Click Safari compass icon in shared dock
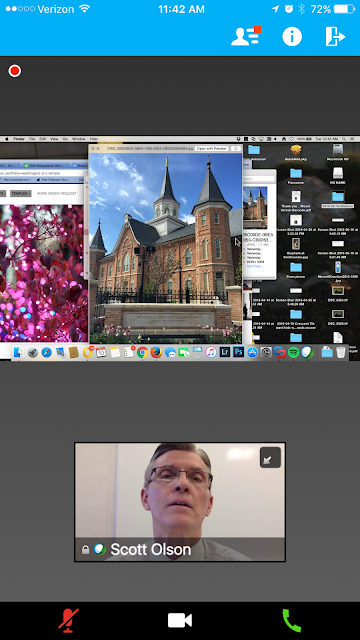The width and height of the screenshot is (360, 640). pos(47,352)
